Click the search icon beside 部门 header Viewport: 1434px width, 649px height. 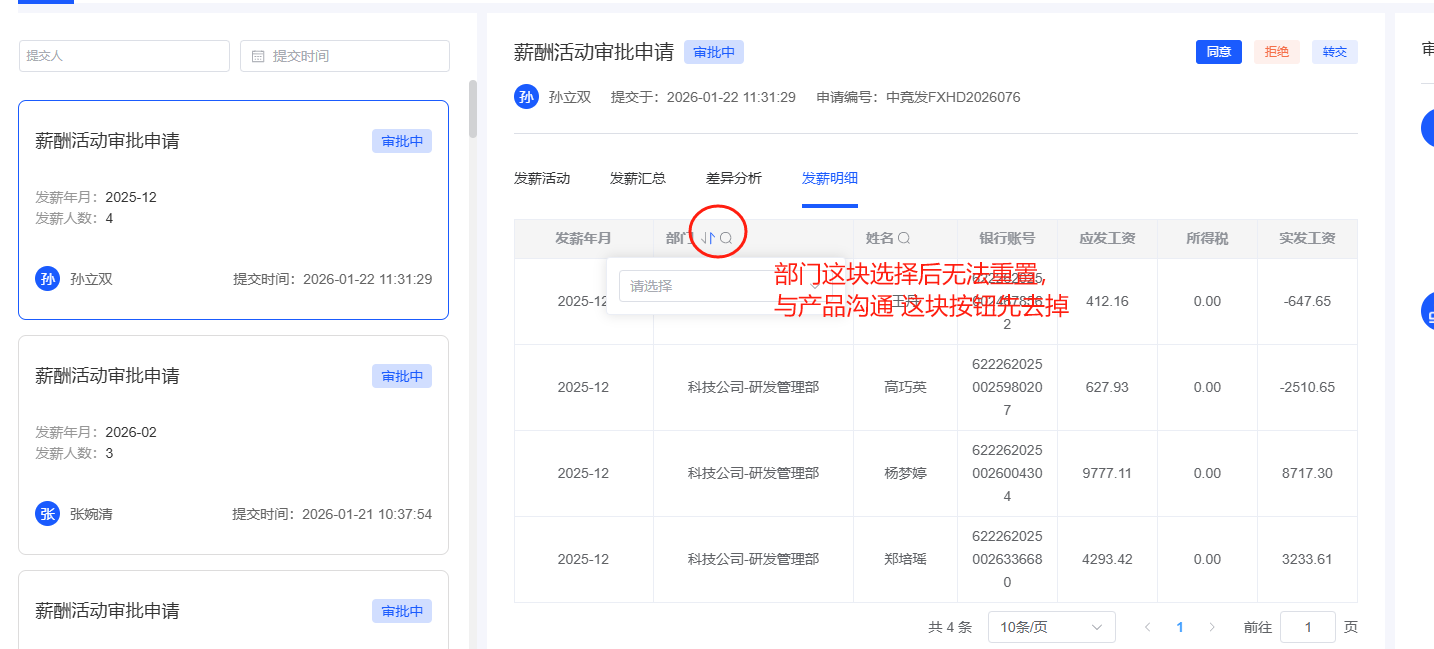click(x=726, y=238)
